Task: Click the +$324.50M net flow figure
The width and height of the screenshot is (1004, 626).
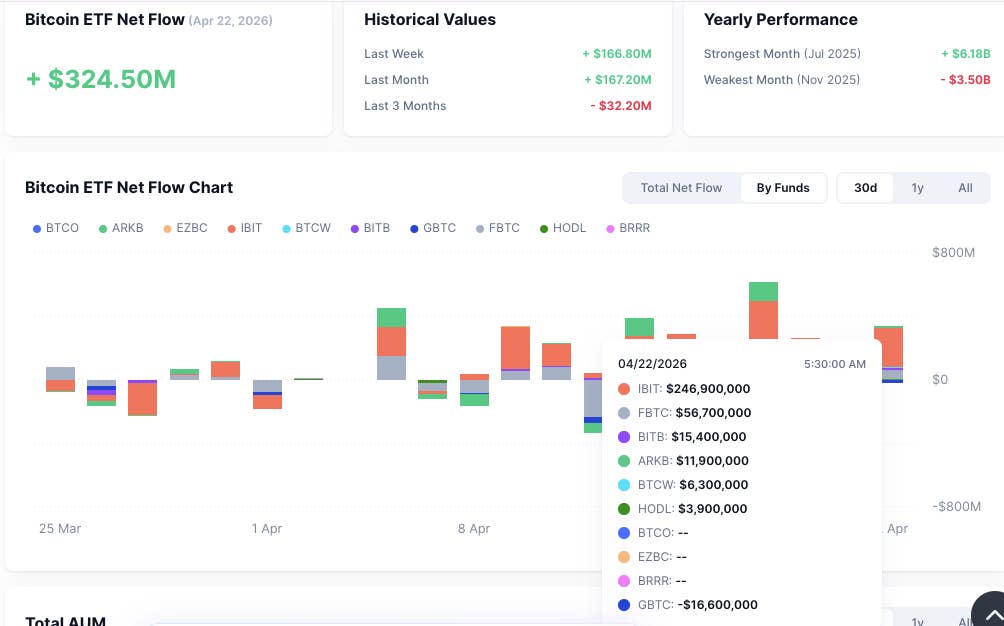Action: pos(101,80)
